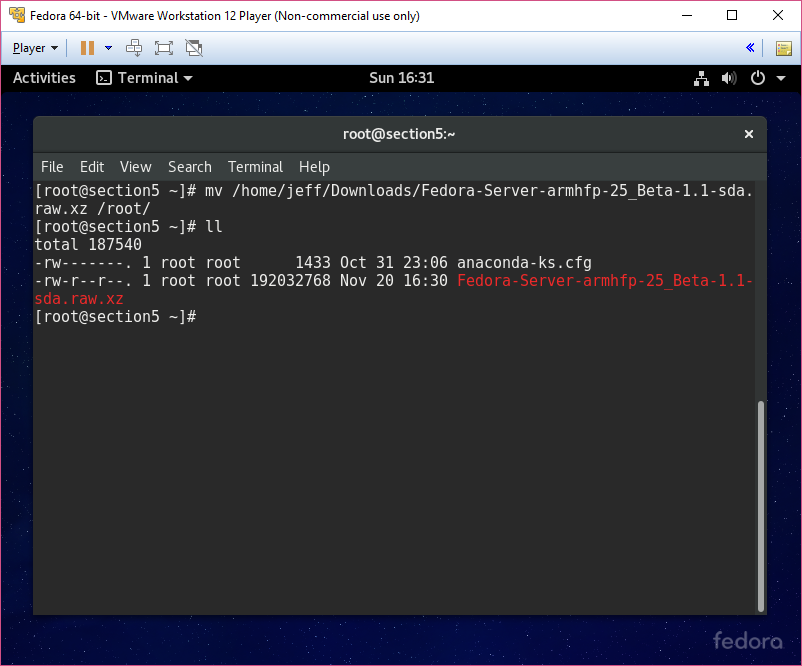Click the volume speaker icon

pyautogui.click(x=729, y=78)
